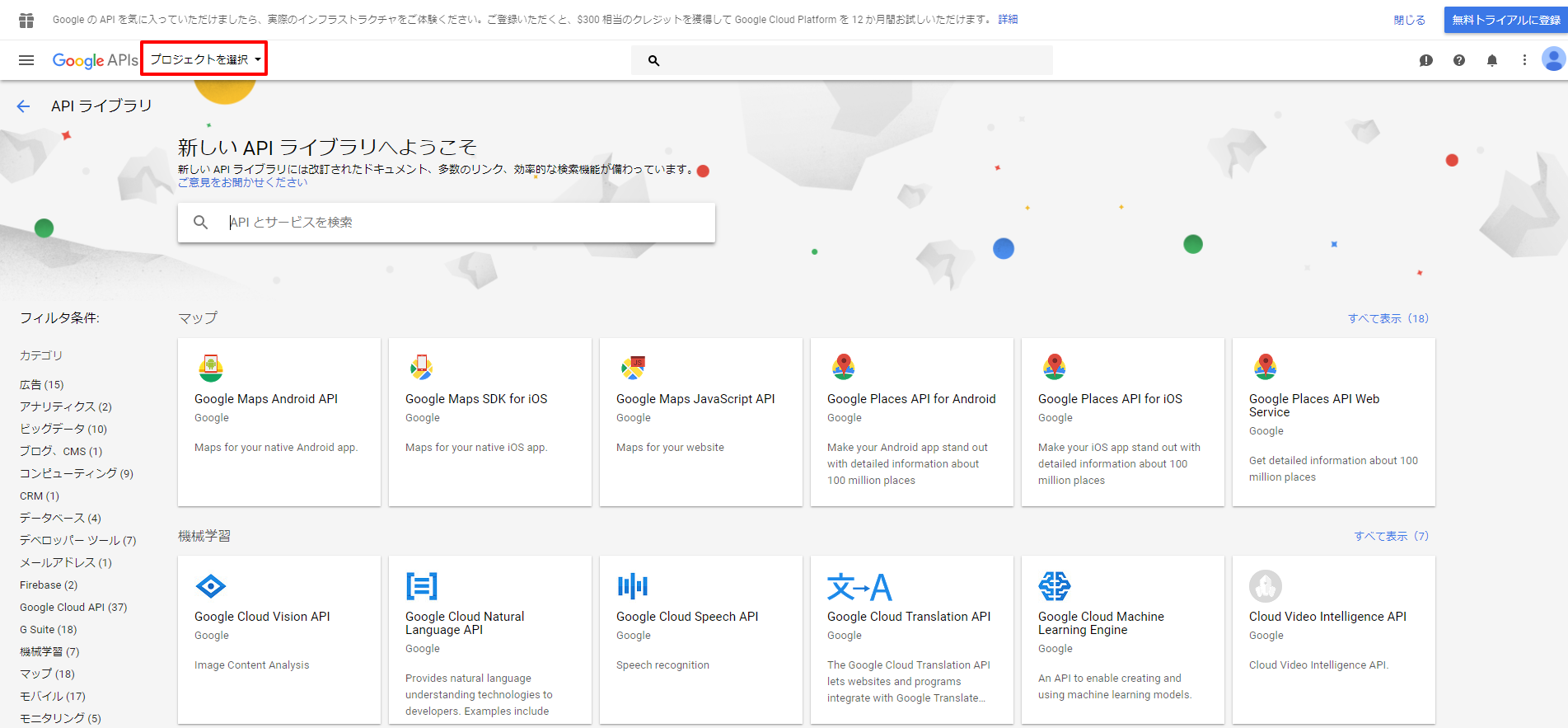Image resolution: width=1568 pixels, height=728 pixels.
Task: Open the Google Cloud Translation API title
Action: point(909,617)
